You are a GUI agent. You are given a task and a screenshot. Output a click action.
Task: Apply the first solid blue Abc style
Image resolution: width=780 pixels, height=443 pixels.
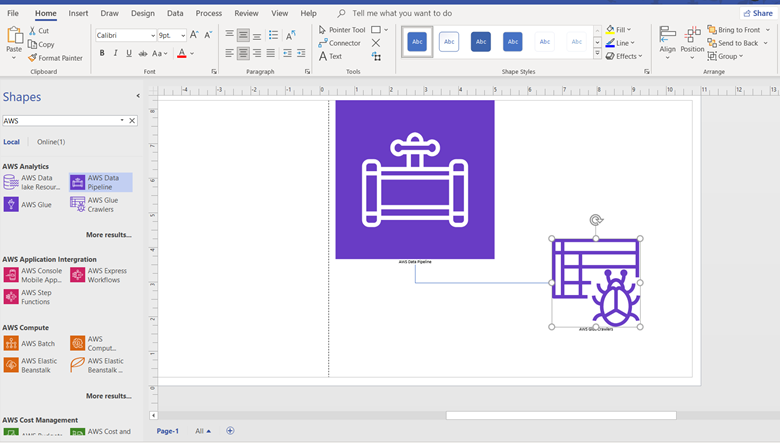417,42
